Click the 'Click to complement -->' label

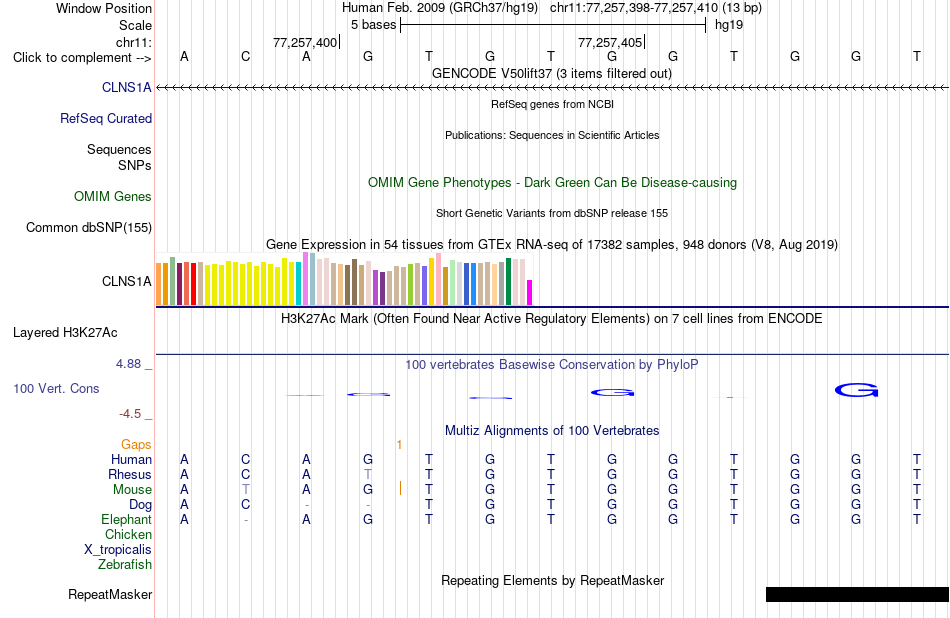pyautogui.click(x=82, y=58)
